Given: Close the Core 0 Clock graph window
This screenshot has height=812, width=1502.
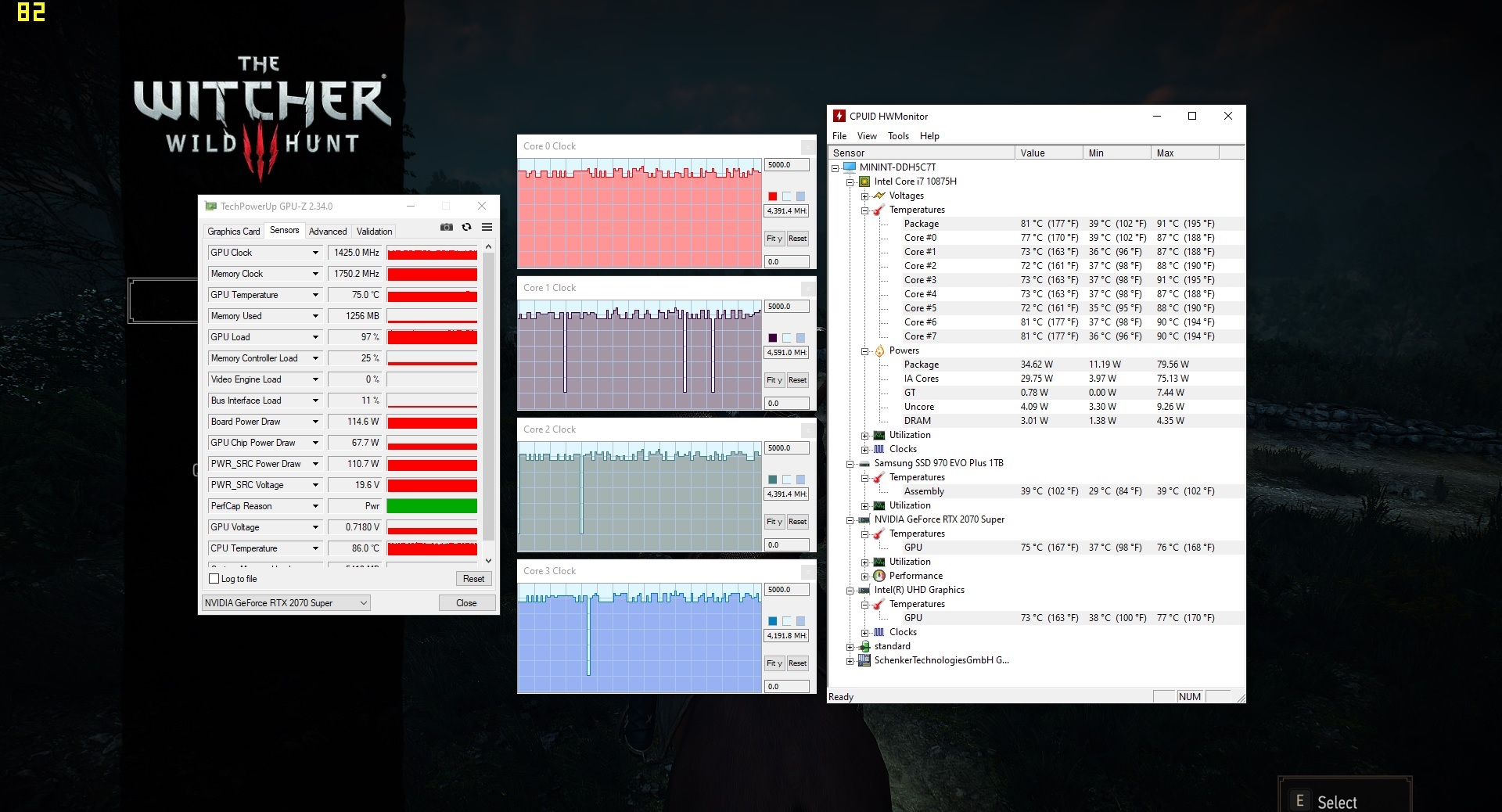Looking at the screenshot, I should point(808,146).
